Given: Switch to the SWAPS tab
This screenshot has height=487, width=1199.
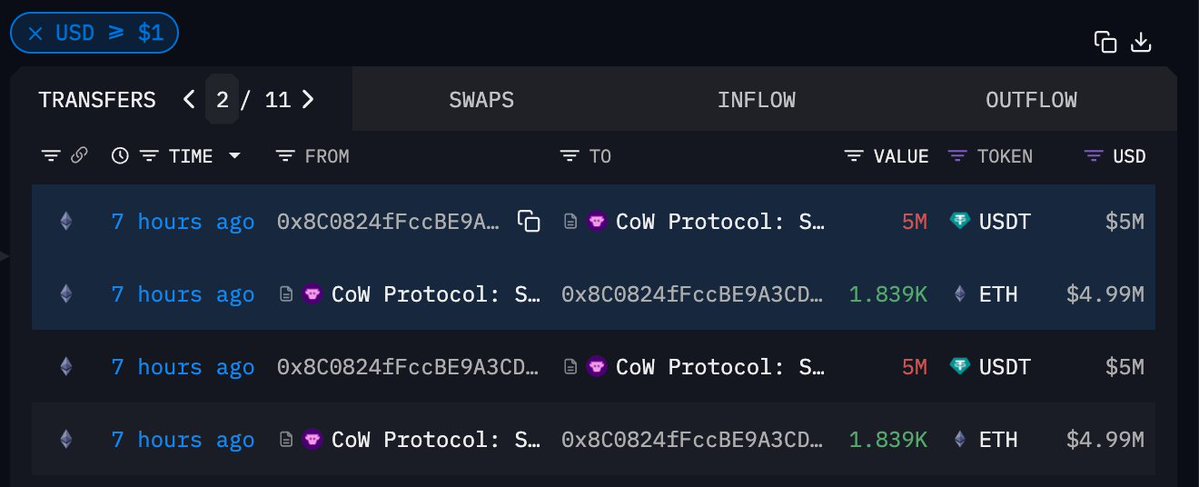Looking at the screenshot, I should (x=481, y=99).
